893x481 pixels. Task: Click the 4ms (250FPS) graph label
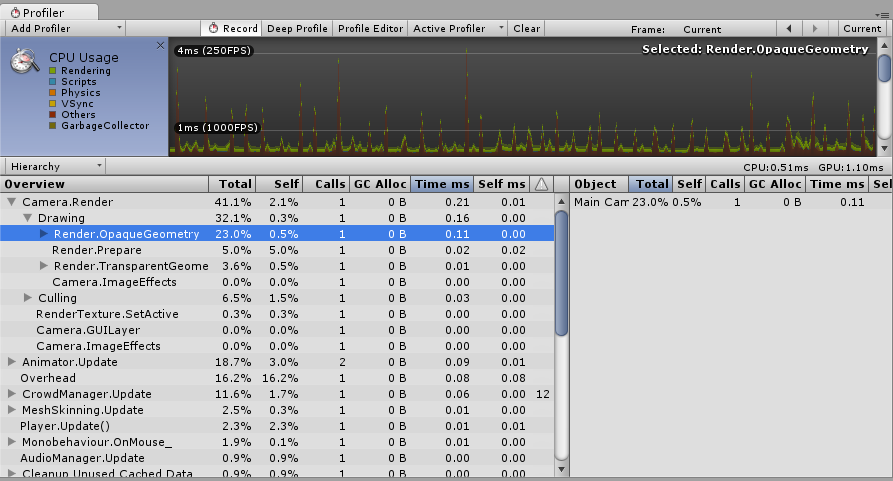tap(214, 50)
